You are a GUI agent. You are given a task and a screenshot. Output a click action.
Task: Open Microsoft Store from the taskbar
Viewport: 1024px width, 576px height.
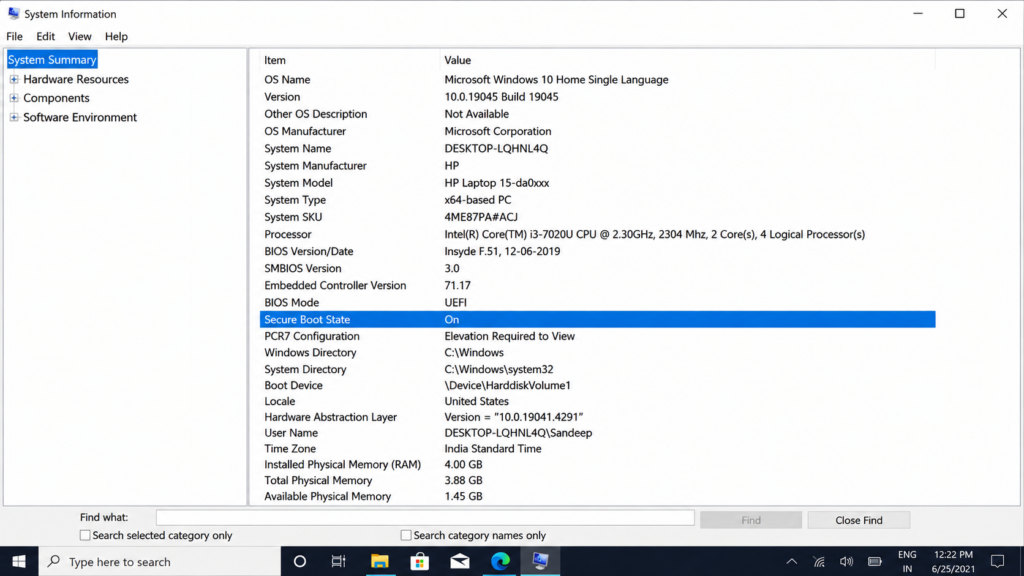[x=419, y=561]
